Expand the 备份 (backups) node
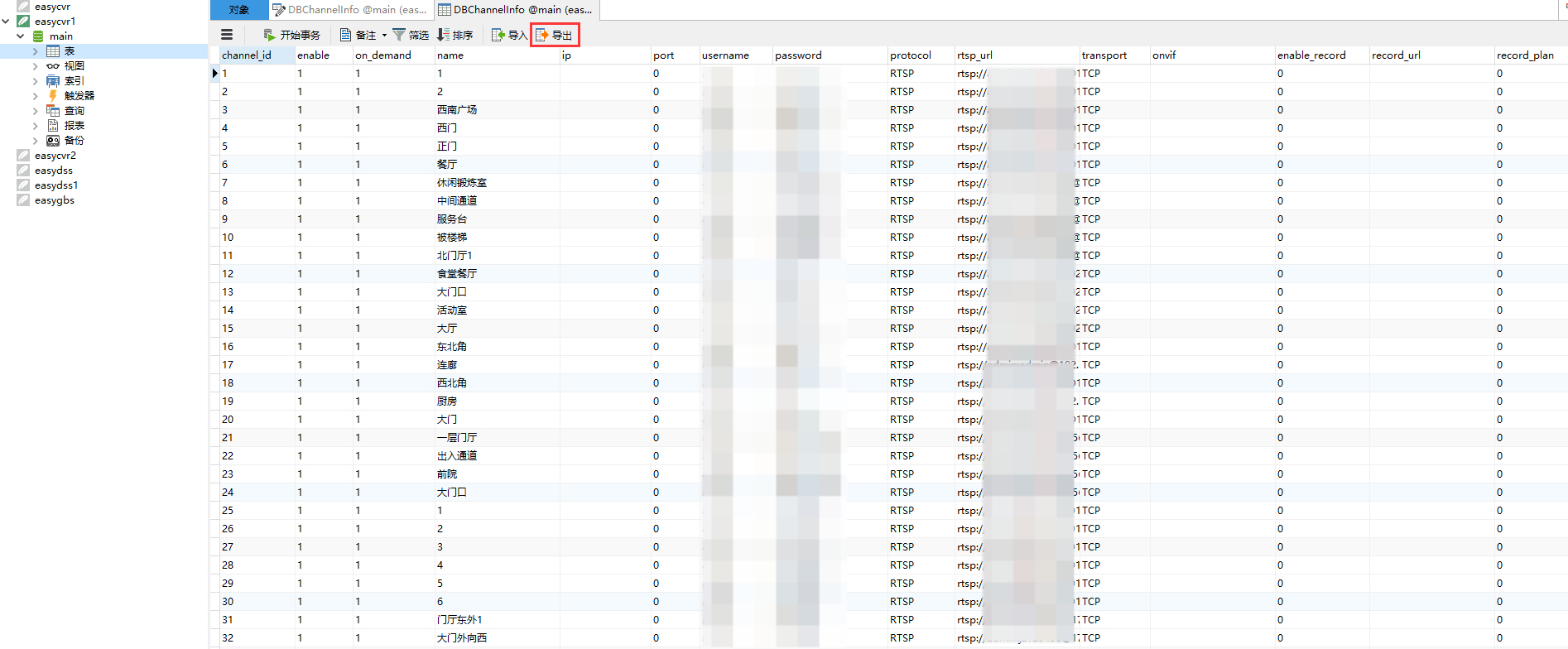This screenshot has width=1568, height=649. pyautogui.click(x=36, y=141)
